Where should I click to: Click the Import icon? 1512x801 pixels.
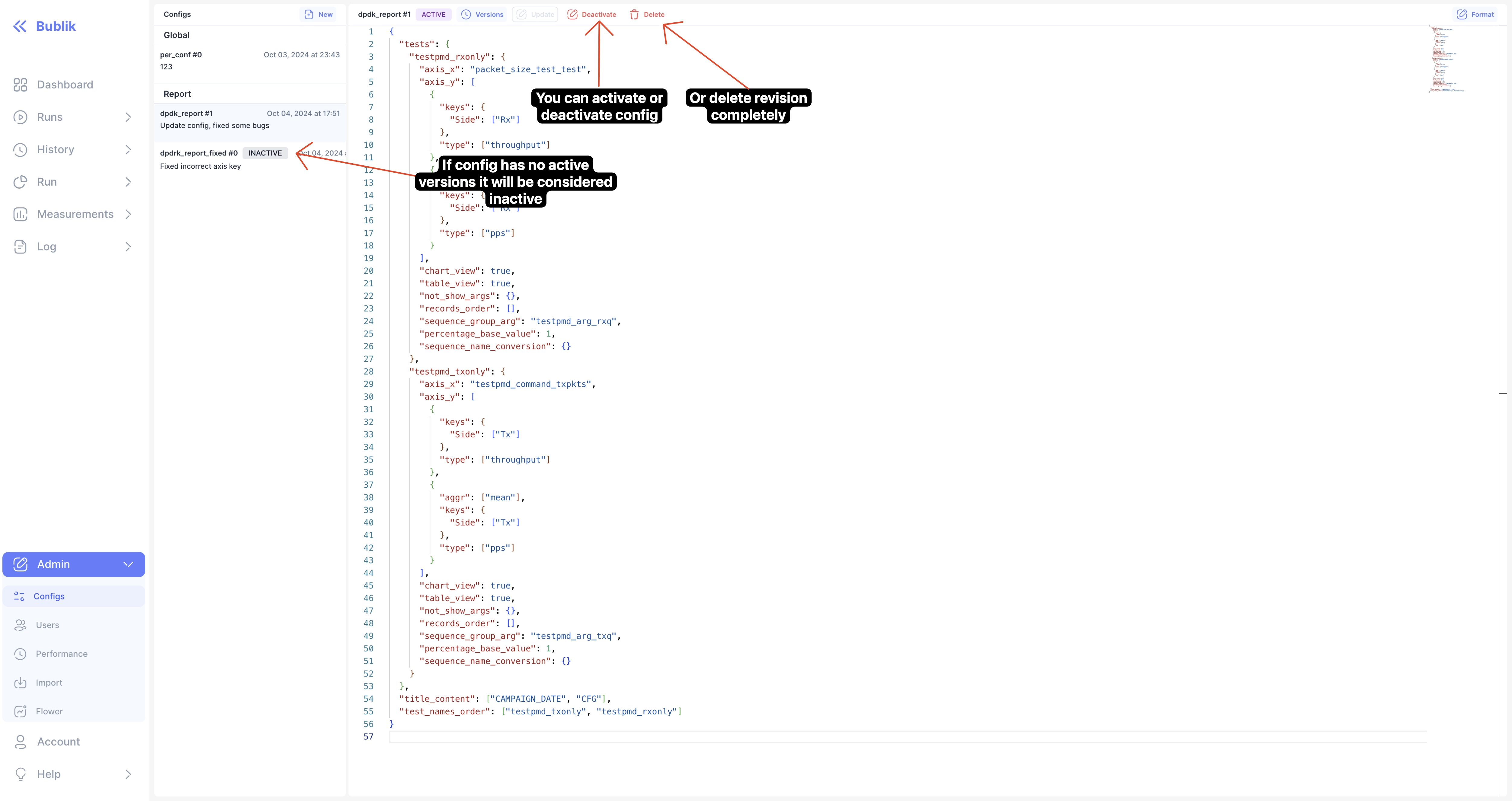[x=20, y=682]
